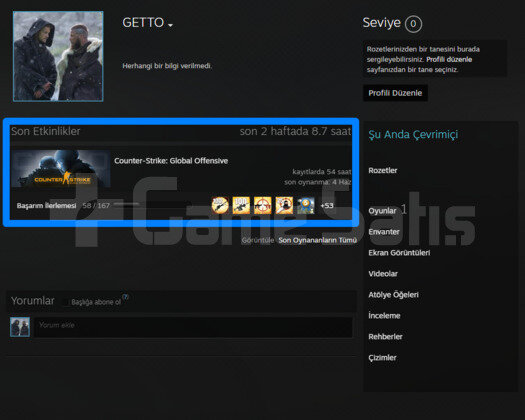Open Atölye Öğeleri in the sidebar
This screenshot has height=420, width=525.
[x=393, y=295]
